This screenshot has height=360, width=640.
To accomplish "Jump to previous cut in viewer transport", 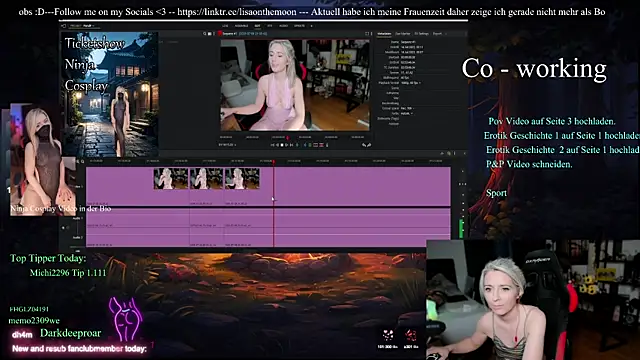I will 272,145.
